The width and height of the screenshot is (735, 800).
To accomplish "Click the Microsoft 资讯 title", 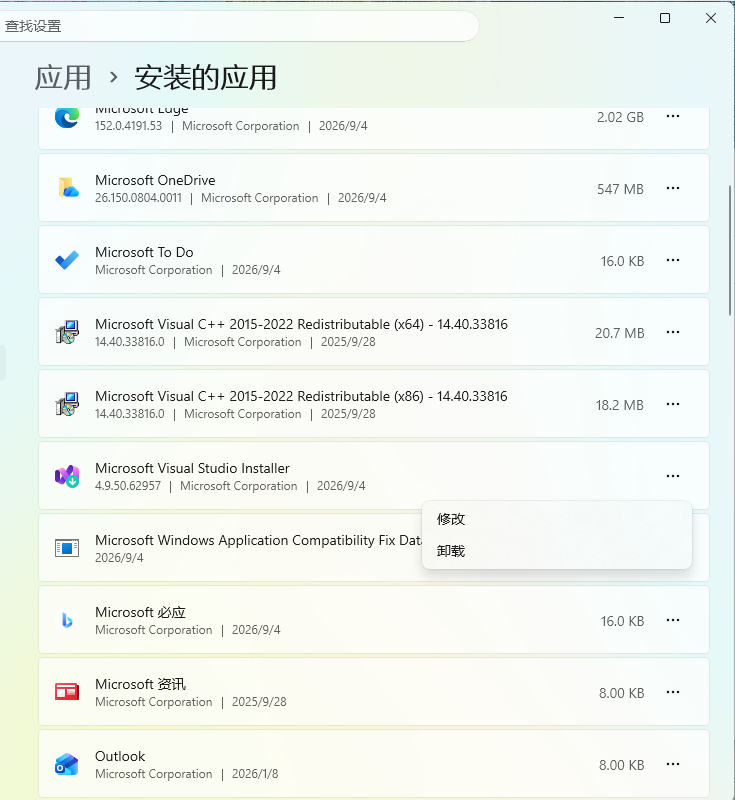I will click(140, 684).
